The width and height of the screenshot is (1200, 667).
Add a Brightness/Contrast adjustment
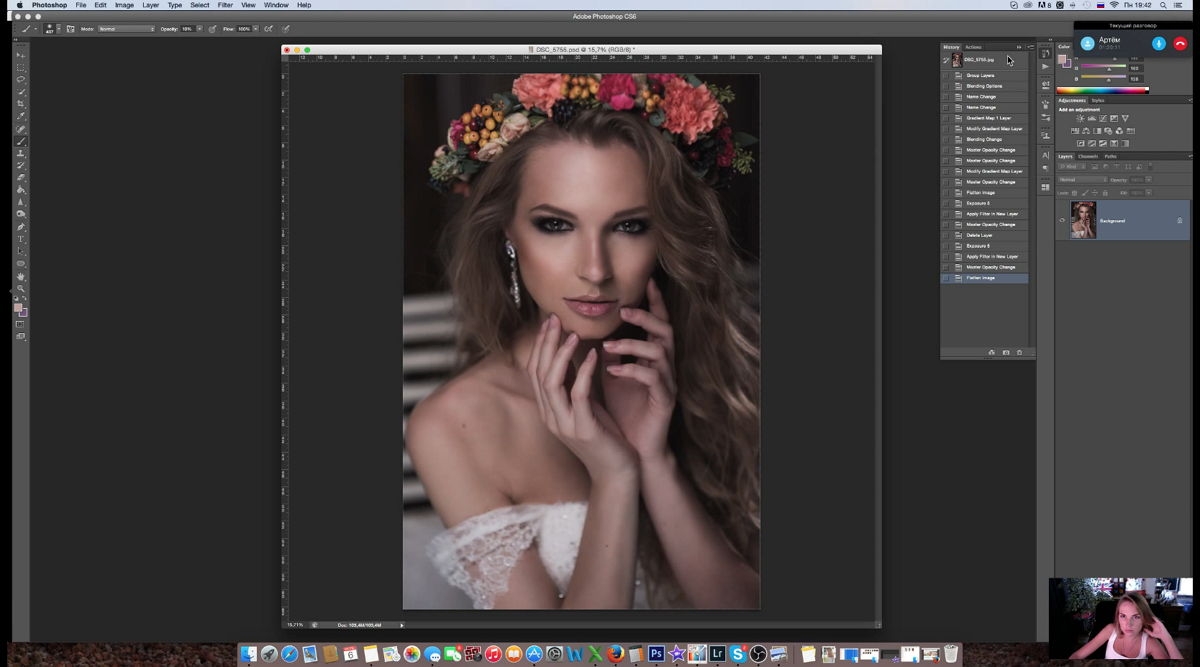[x=1080, y=118]
